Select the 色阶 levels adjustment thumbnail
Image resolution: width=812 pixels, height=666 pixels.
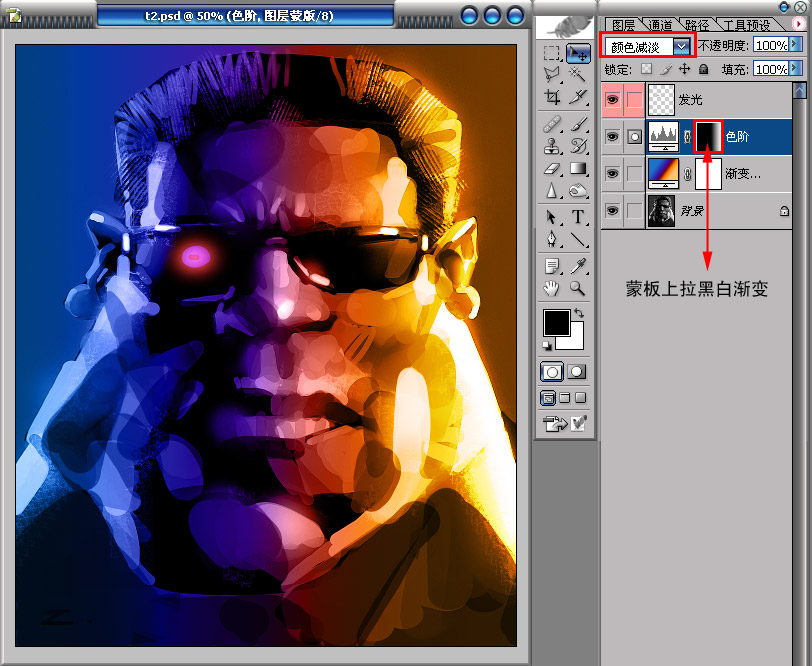coord(663,137)
